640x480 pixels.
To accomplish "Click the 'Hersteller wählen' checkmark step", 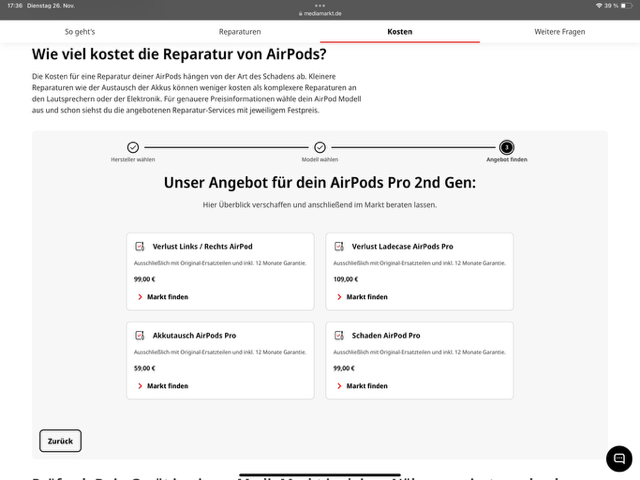I will [133, 147].
